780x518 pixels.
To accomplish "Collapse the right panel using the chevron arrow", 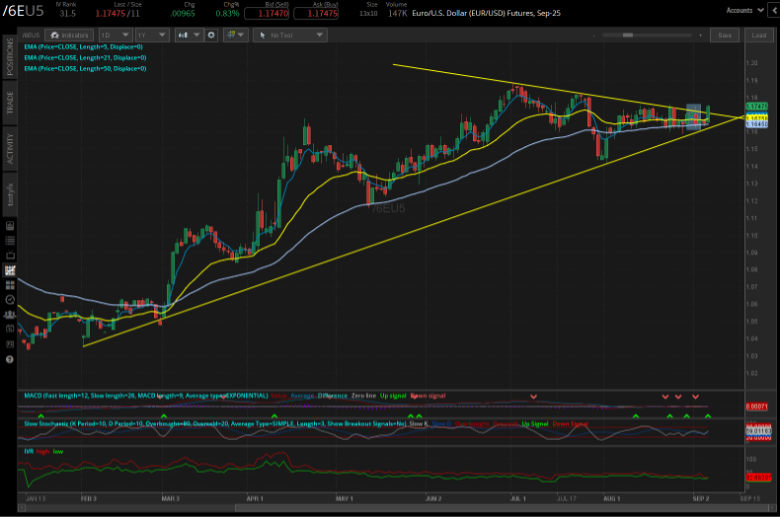I will (775, 10).
